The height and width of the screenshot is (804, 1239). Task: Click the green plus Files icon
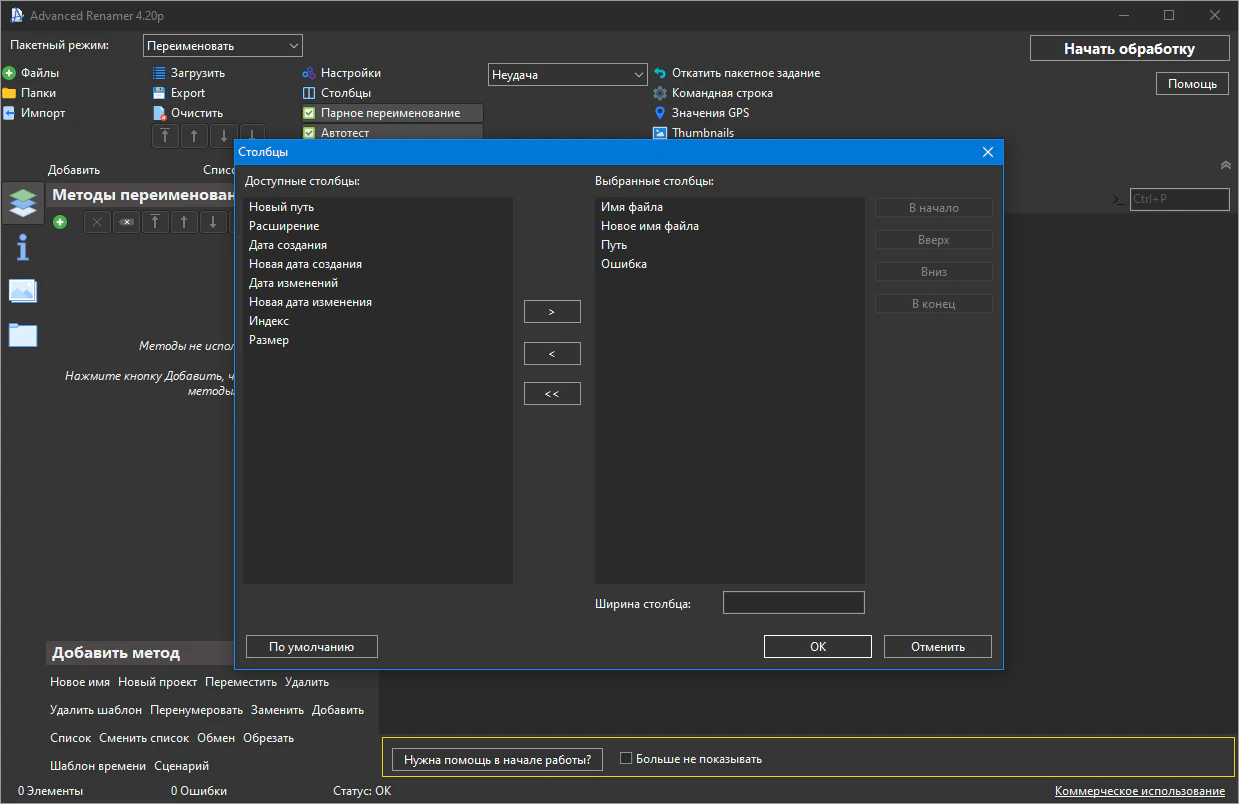(9, 73)
